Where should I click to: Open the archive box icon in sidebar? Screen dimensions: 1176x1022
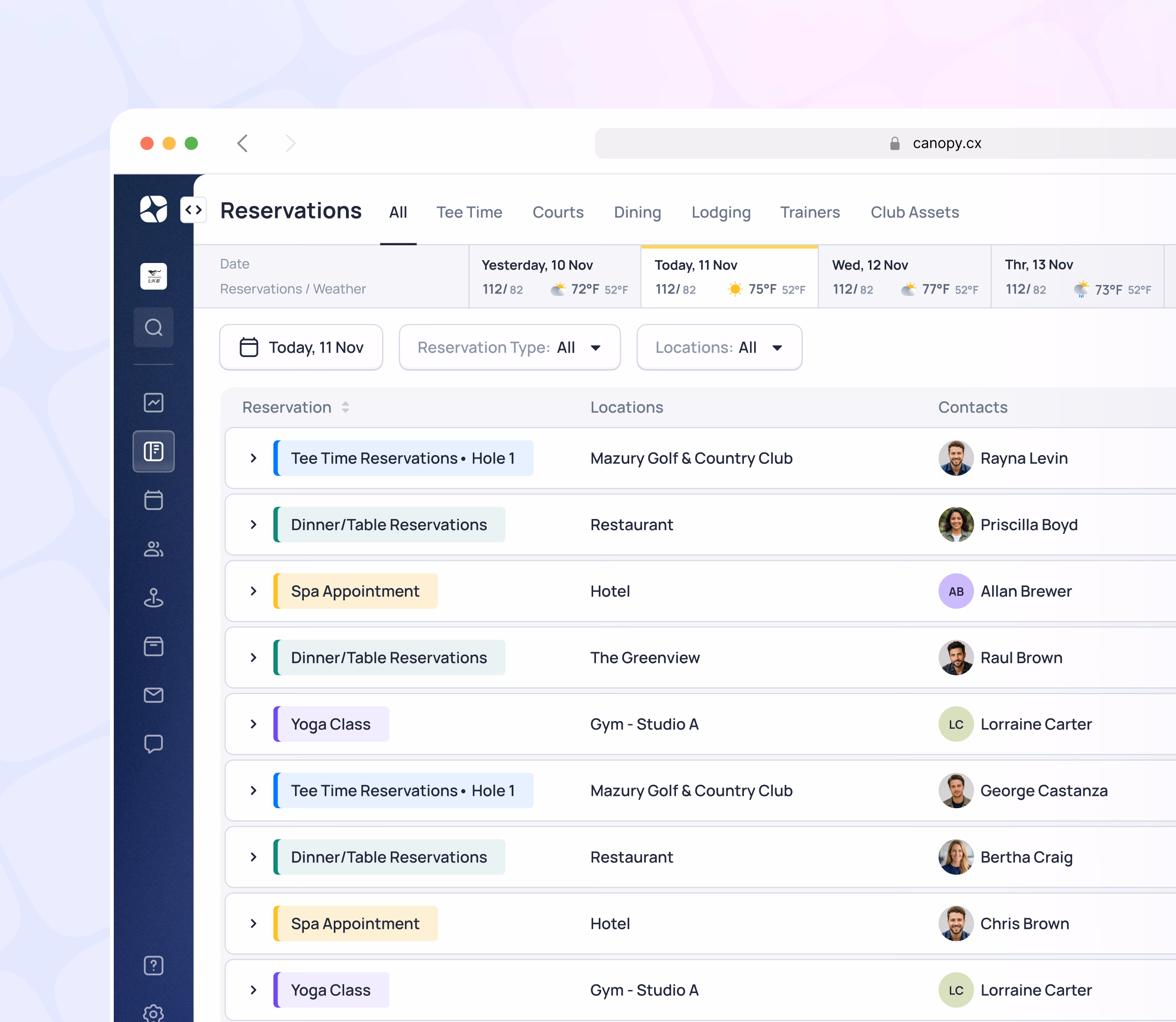pos(154,646)
